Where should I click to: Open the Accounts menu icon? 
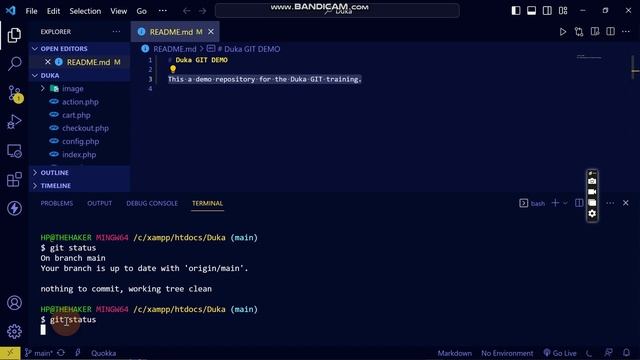click(x=14, y=303)
